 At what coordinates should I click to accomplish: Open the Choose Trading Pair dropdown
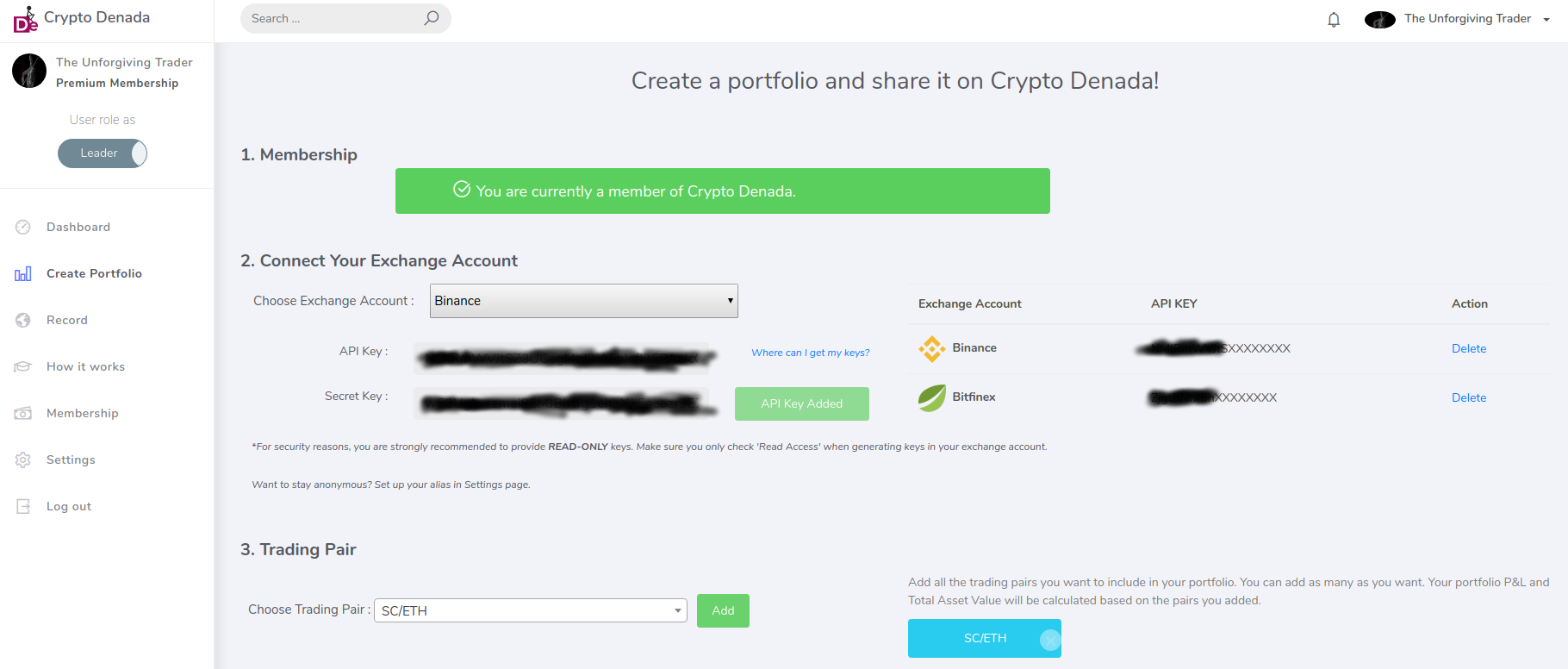(530, 610)
